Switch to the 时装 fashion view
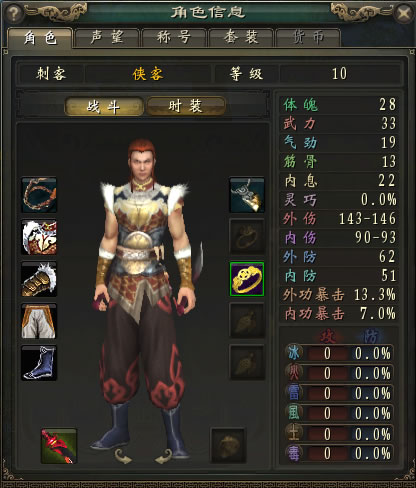The image size is (416, 488). [186, 106]
